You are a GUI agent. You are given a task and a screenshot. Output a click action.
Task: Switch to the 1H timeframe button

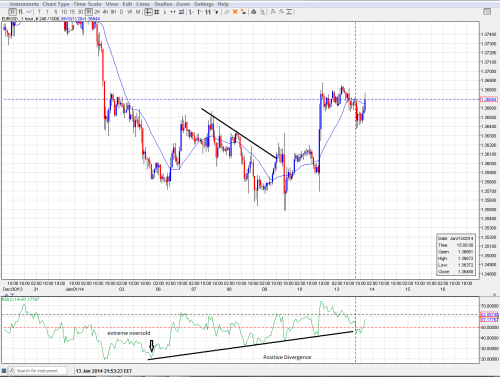89,12
